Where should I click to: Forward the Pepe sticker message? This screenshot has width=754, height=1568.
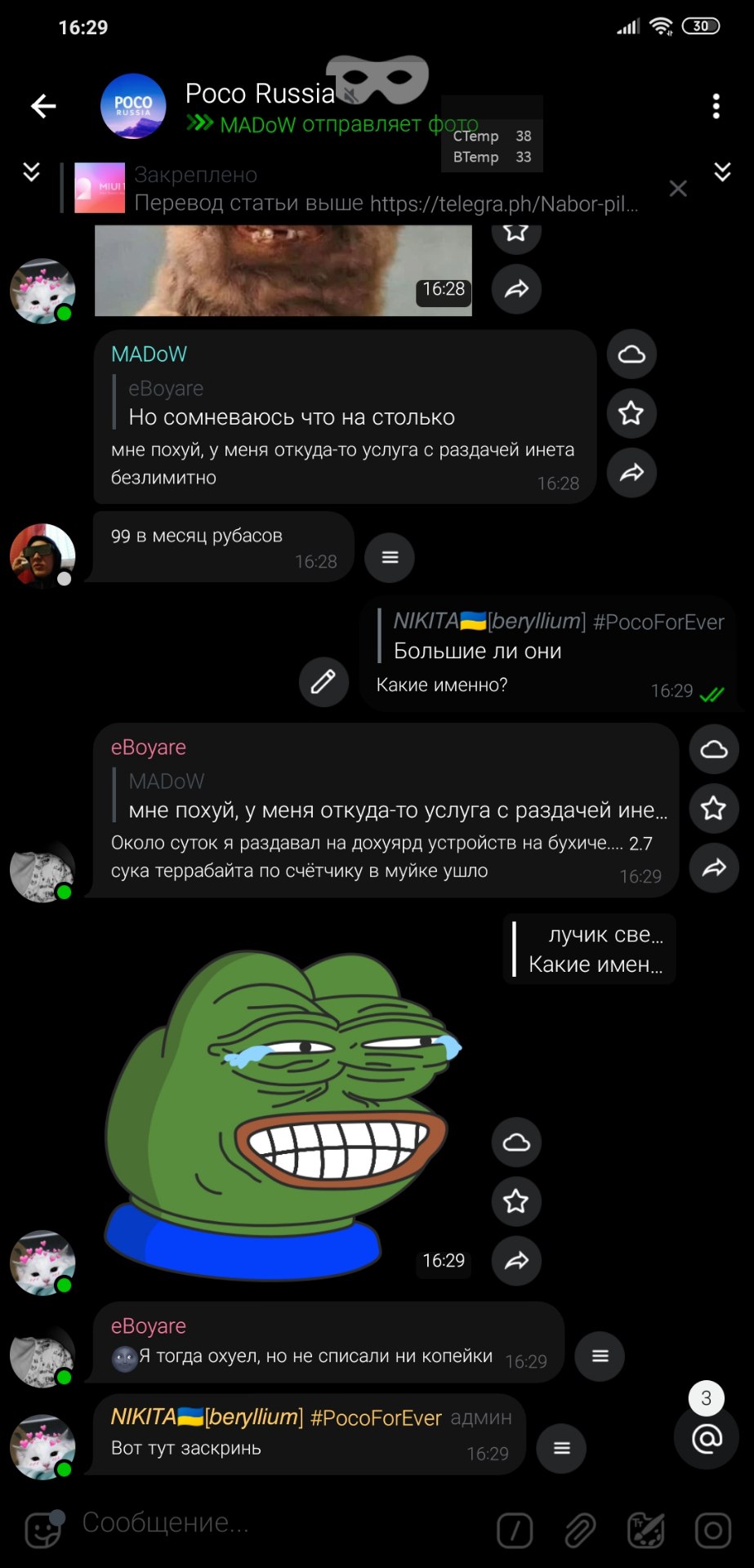(x=516, y=1261)
